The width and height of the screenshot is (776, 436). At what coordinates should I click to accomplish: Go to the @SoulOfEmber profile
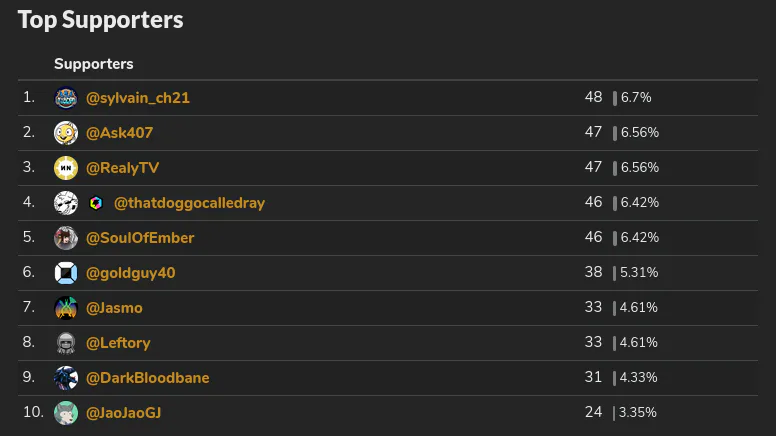point(140,238)
